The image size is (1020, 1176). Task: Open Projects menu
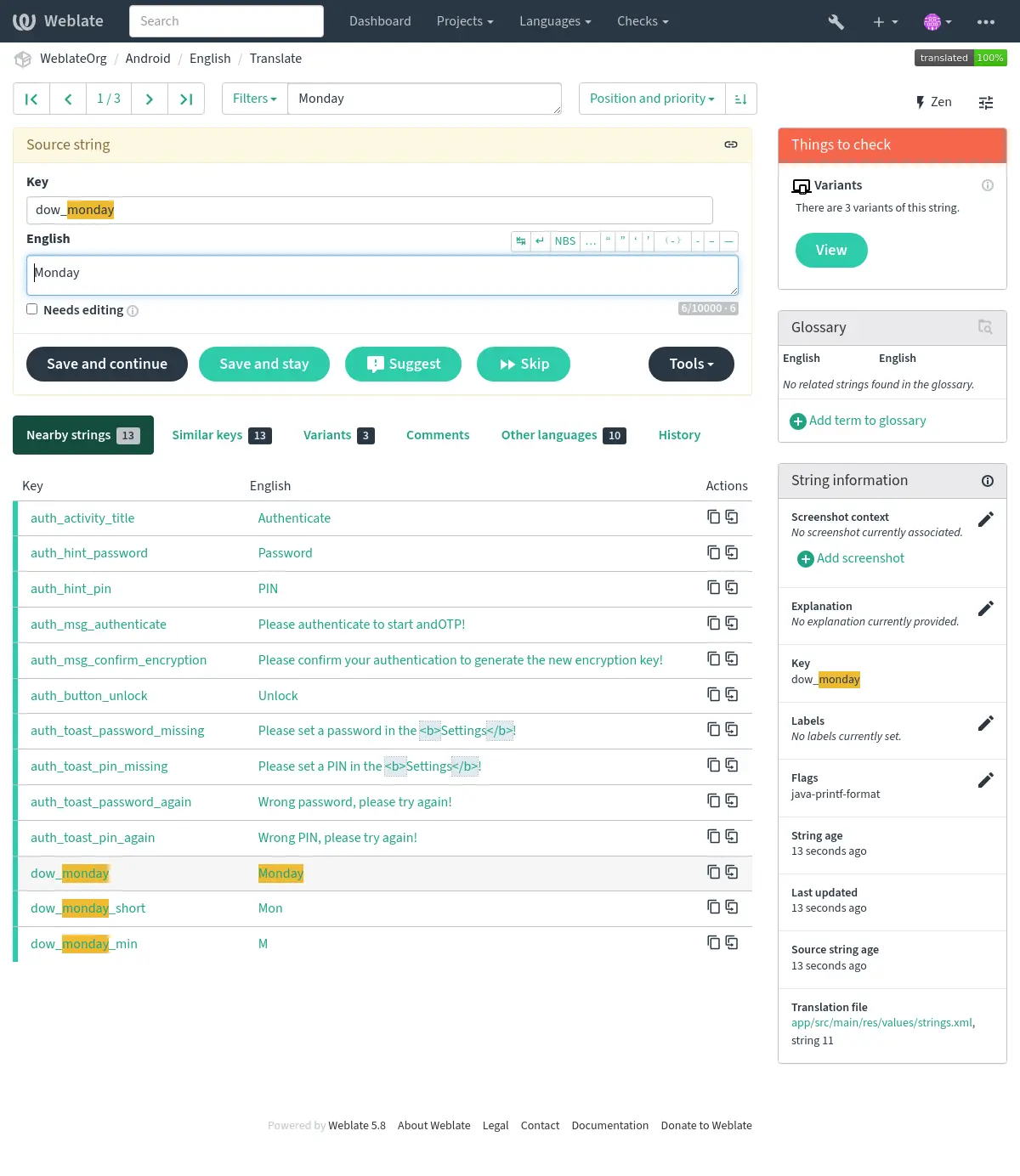pos(465,21)
